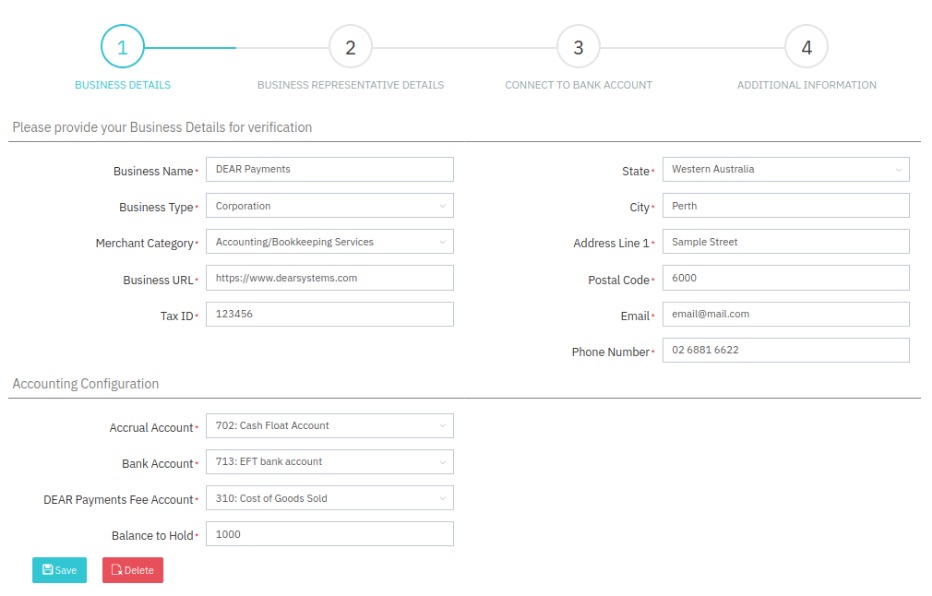932x596 pixels.
Task: Select the Connect to Bank Account label
Action: tap(578, 85)
